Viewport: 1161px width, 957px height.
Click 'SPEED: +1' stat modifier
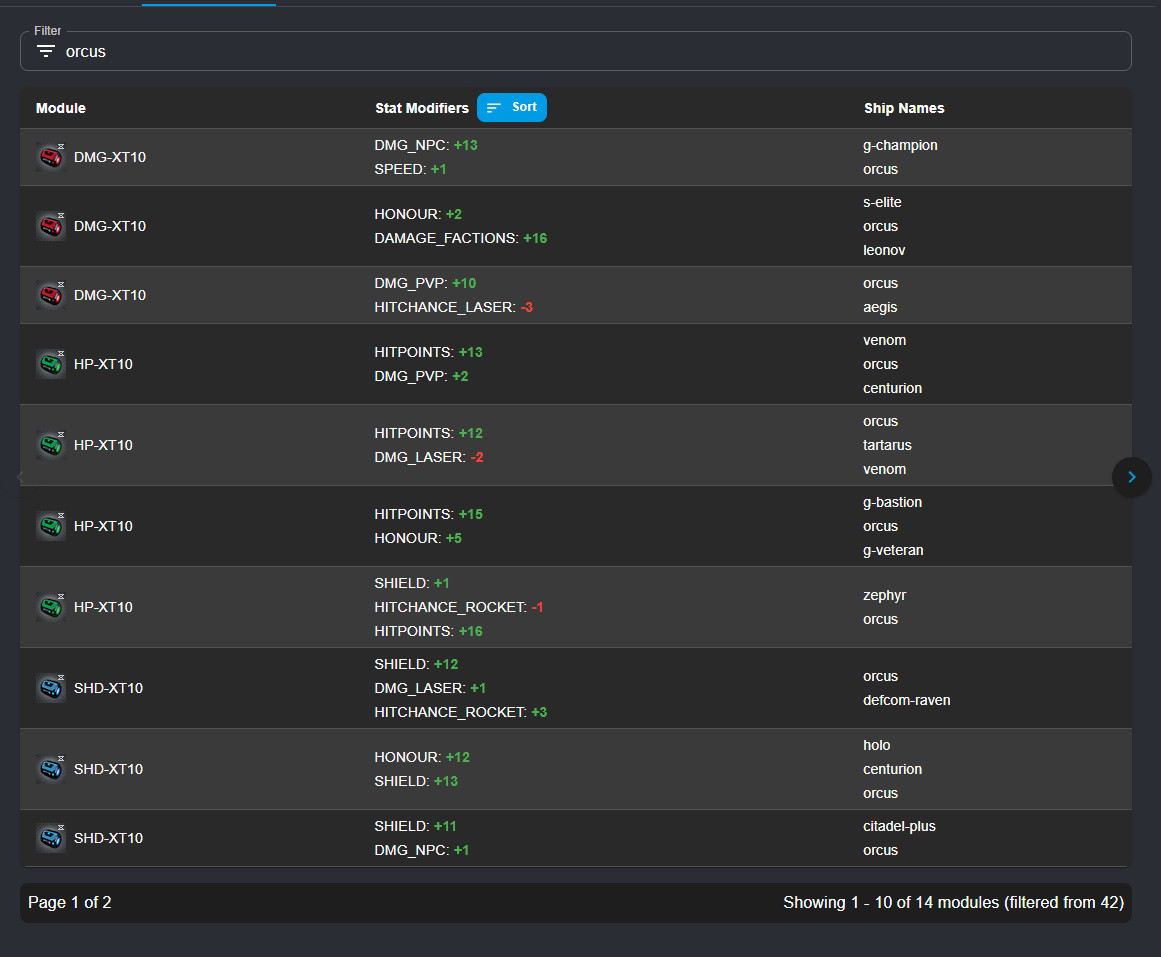coord(410,169)
